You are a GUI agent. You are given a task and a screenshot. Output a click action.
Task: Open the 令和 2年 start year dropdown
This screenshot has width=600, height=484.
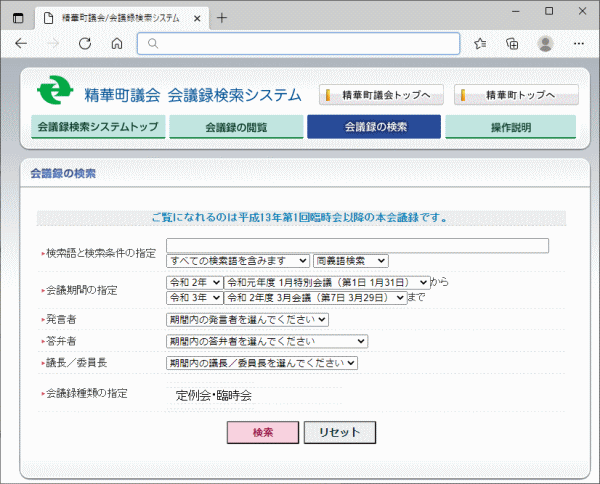tap(195, 283)
